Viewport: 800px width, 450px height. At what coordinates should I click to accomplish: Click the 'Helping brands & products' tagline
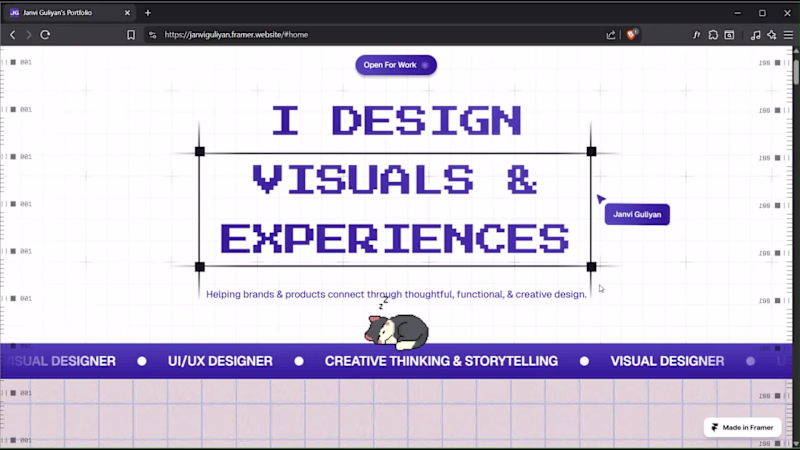(396, 294)
